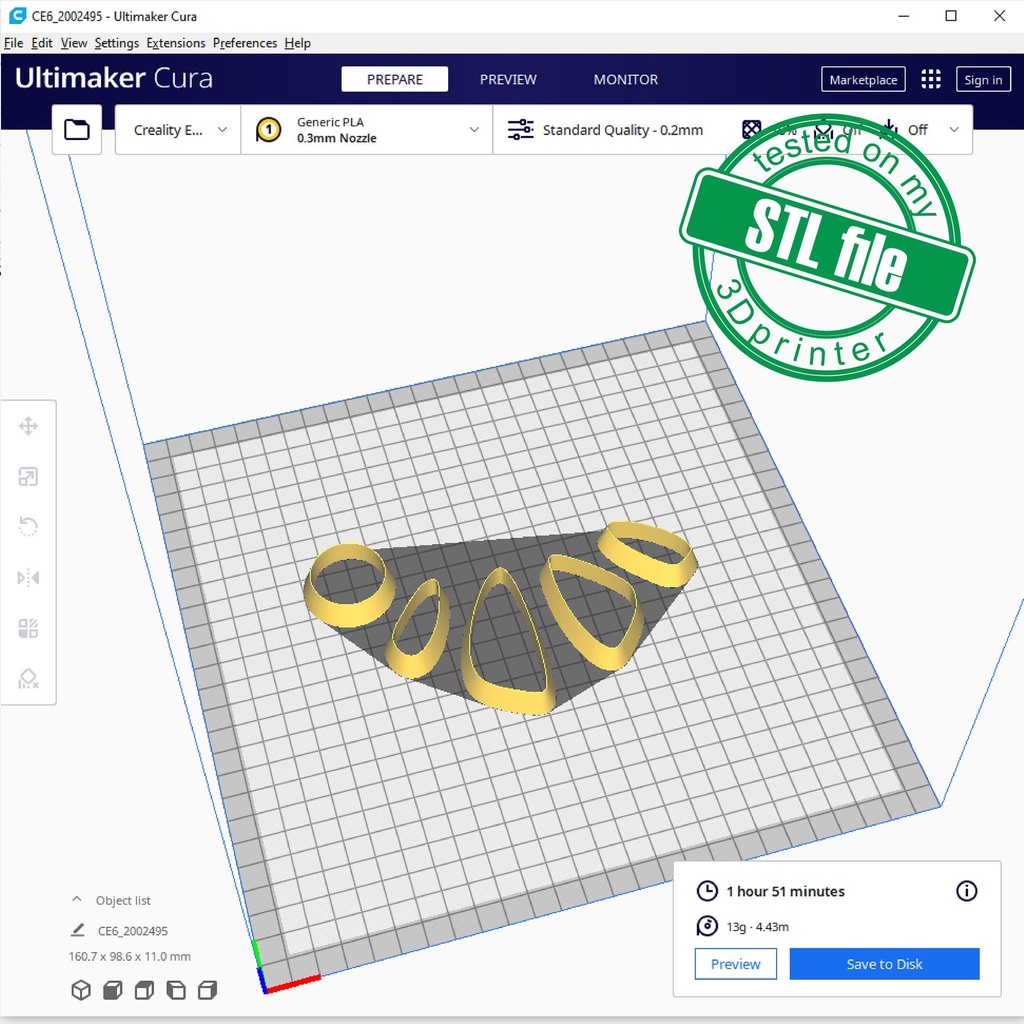Expand Standard Quality print settings panel

[x=620, y=130]
